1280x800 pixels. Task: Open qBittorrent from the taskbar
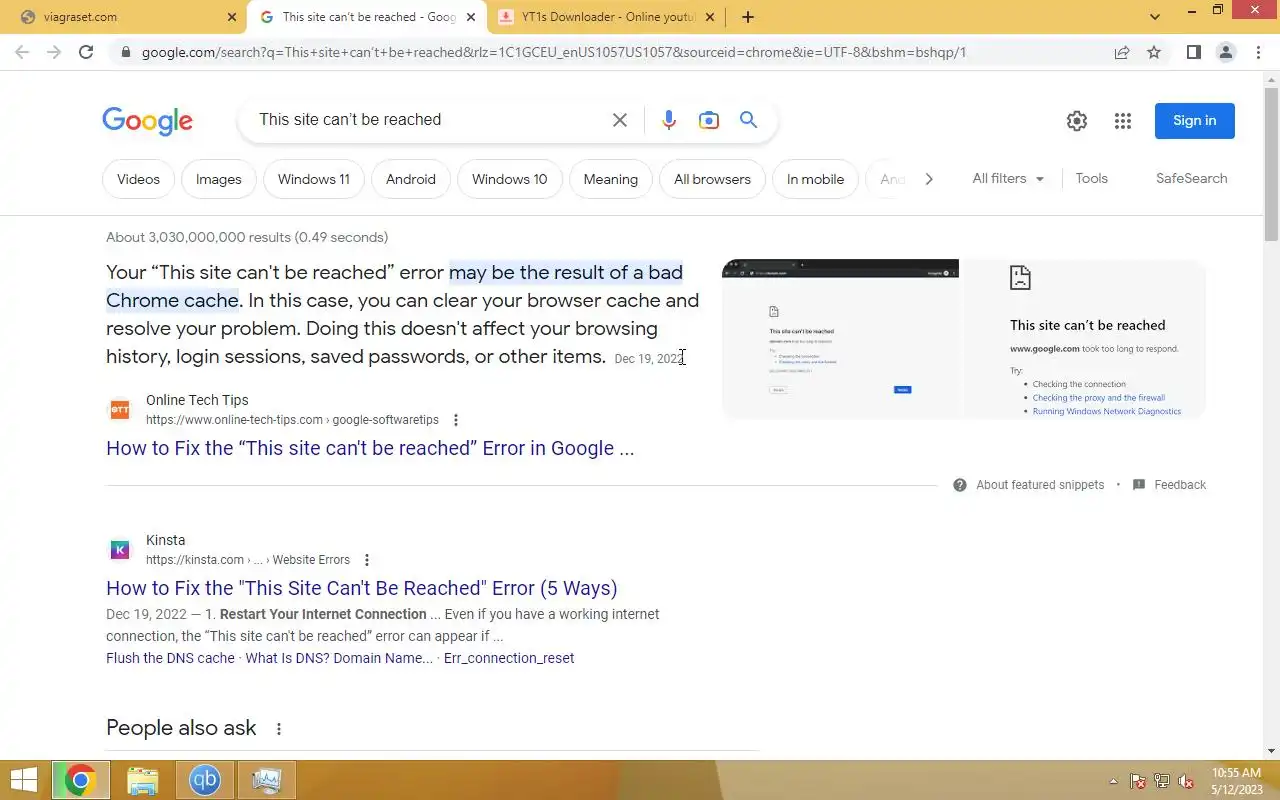pyautogui.click(x=205, y=780)
